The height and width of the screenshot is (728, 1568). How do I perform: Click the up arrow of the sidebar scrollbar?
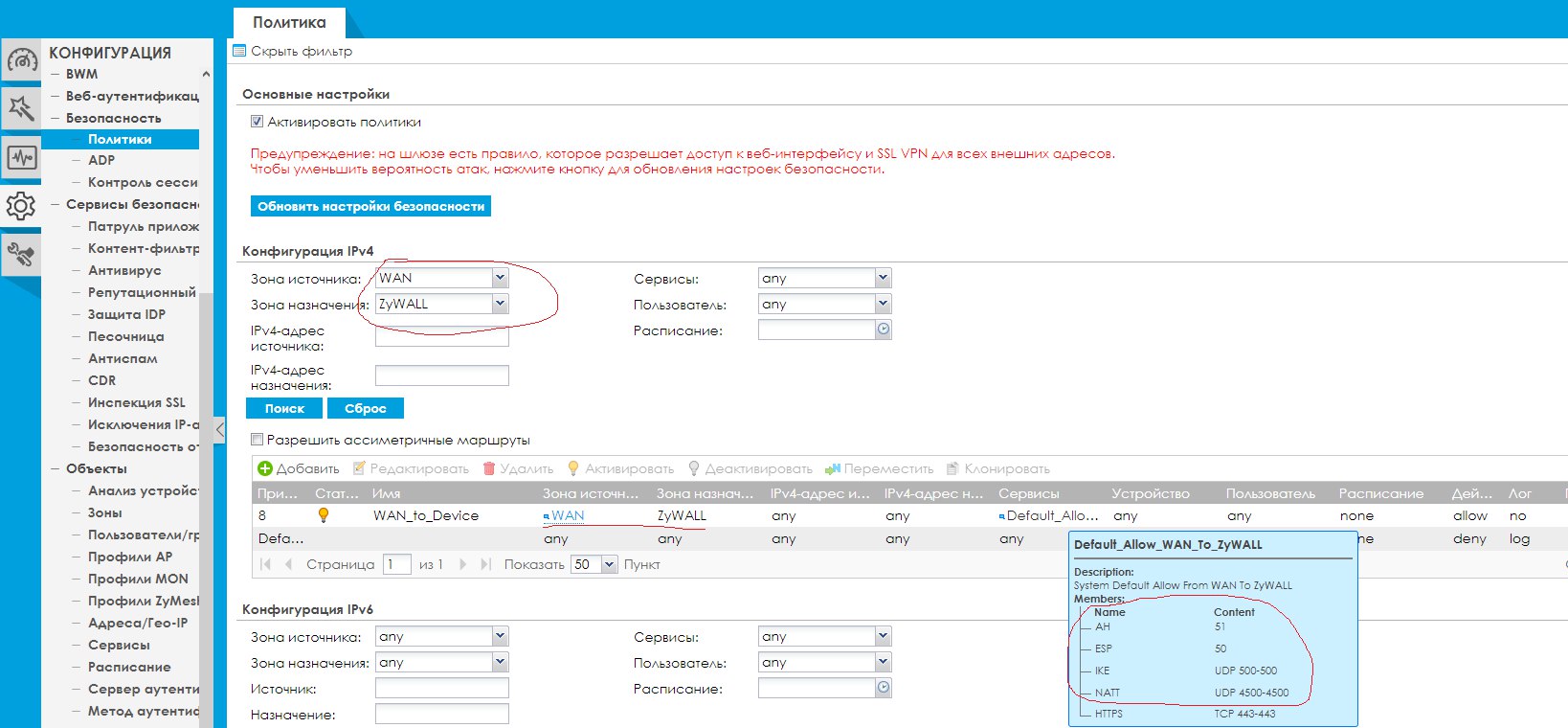[x=206, y=74]
